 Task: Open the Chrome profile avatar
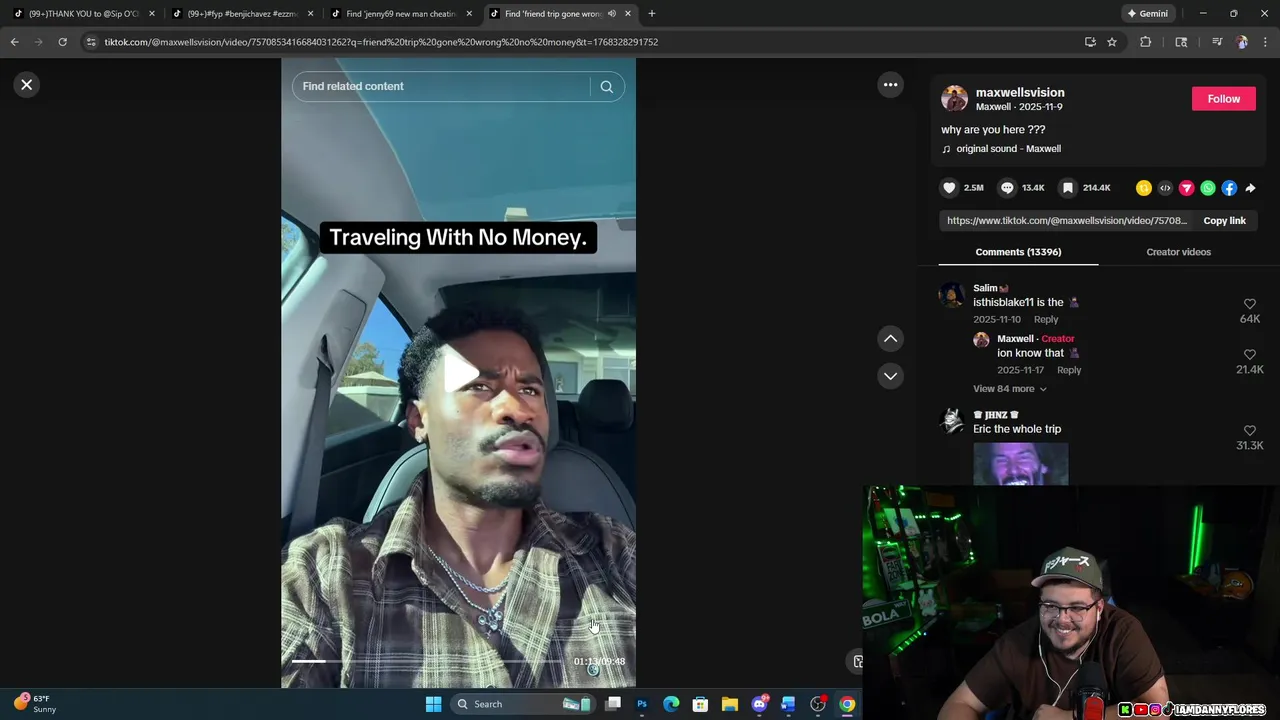1242,42
